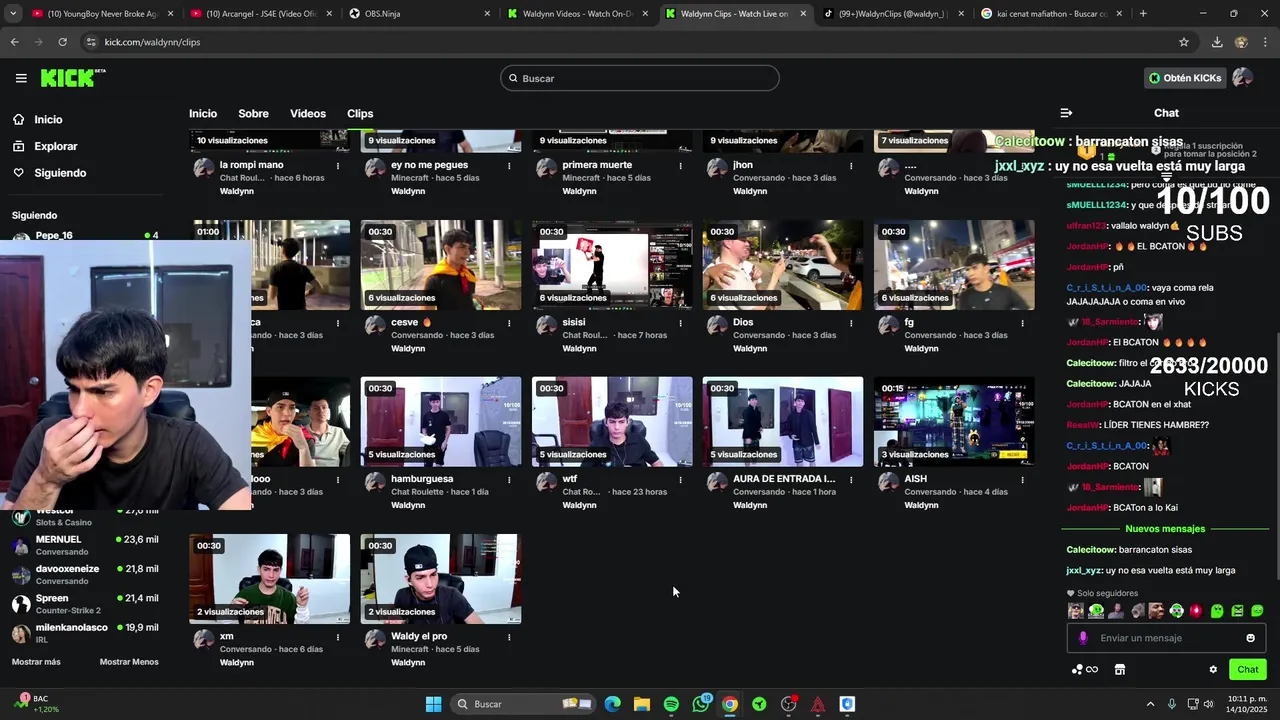Viewport: 1280px width, 720px height.
Task: Switch to the Sobre channel tab
Action: (x=253, y=114)
